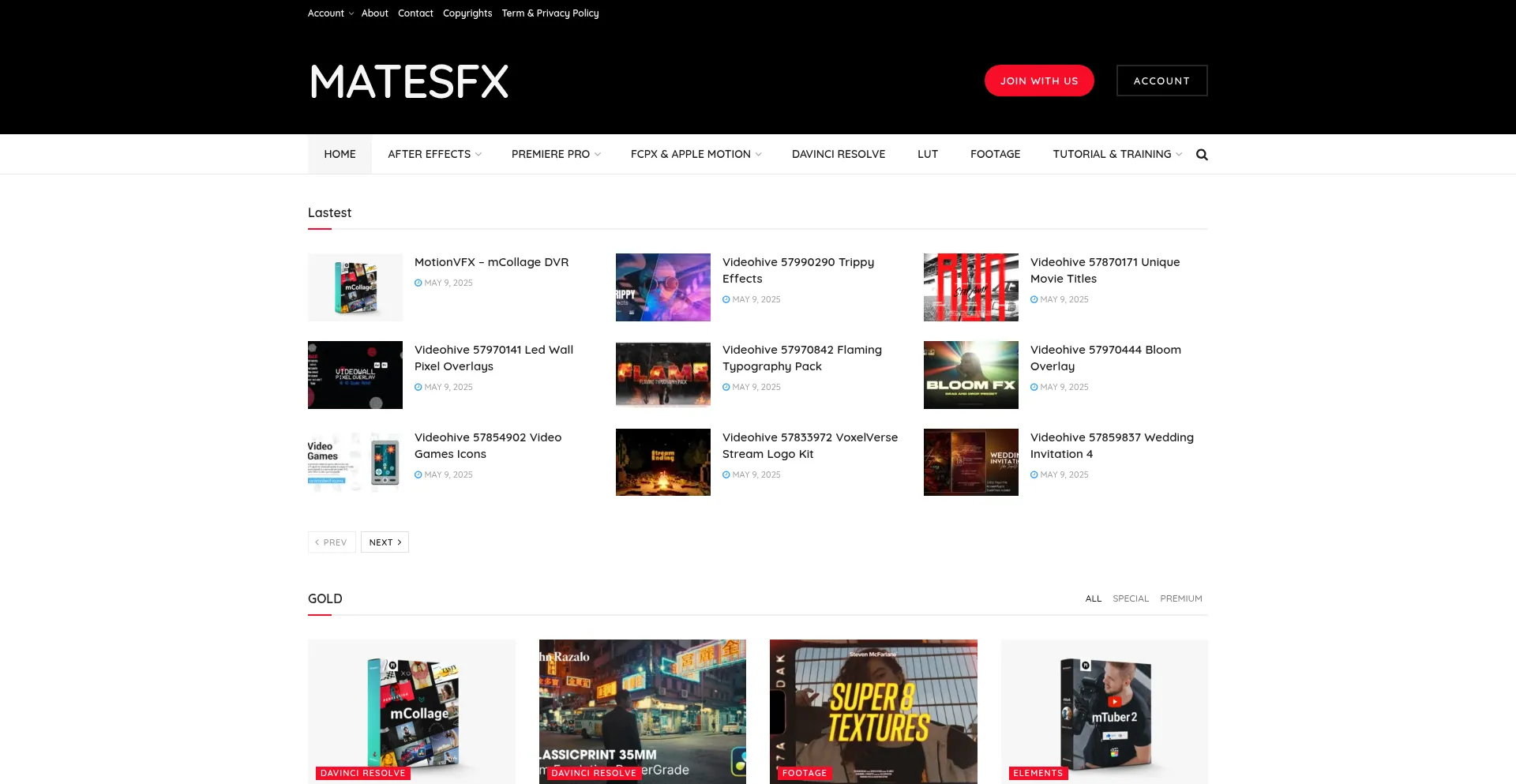
Task: Click the mTuber2 product box image
Action: click(1104, 711)
